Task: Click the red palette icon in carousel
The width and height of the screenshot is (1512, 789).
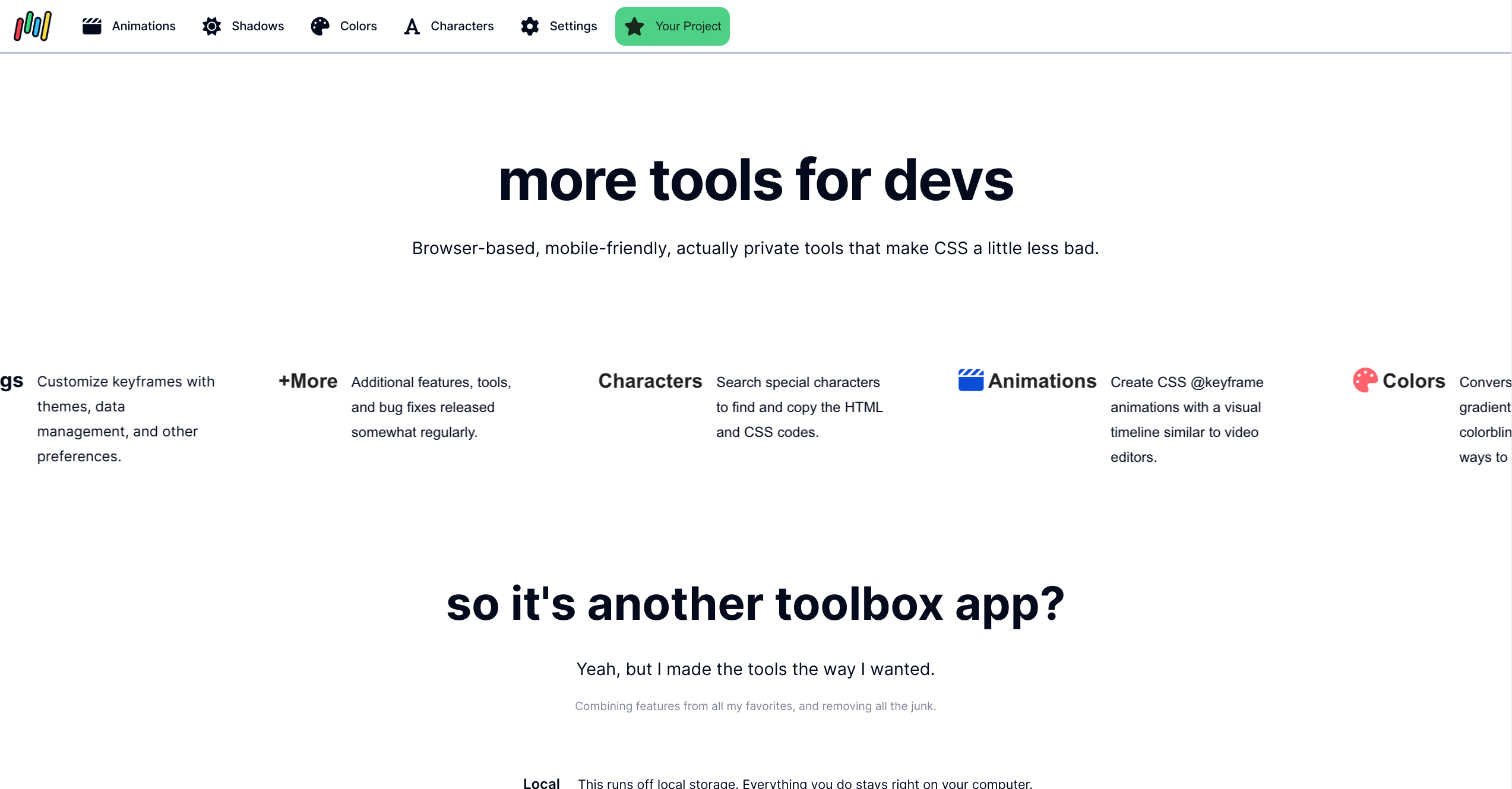Action: pos(1365,380)
